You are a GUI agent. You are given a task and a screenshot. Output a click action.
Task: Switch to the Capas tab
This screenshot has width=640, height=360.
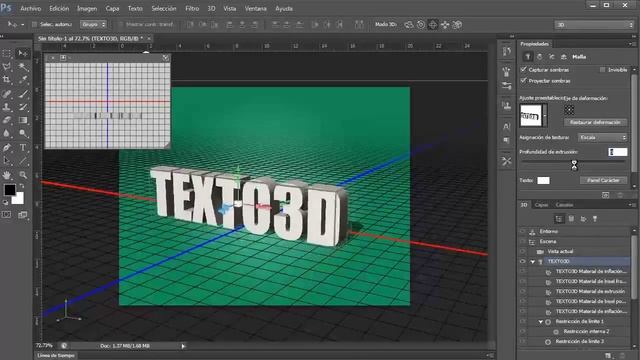point(541,205)
